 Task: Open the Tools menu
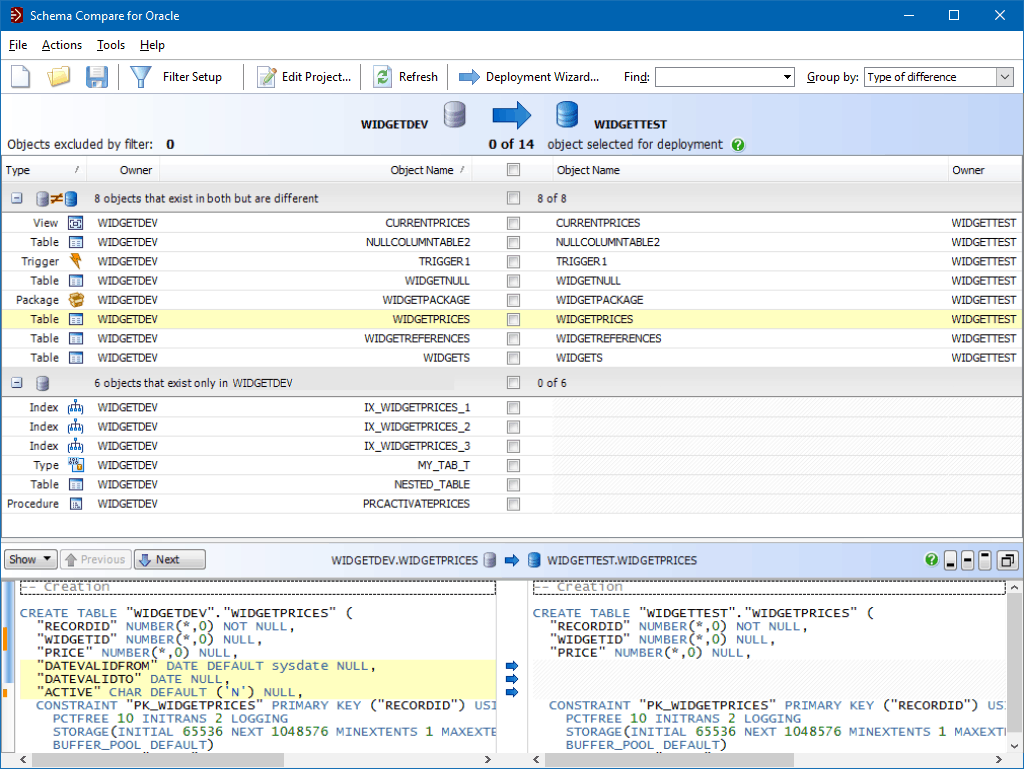pos(111,45)
